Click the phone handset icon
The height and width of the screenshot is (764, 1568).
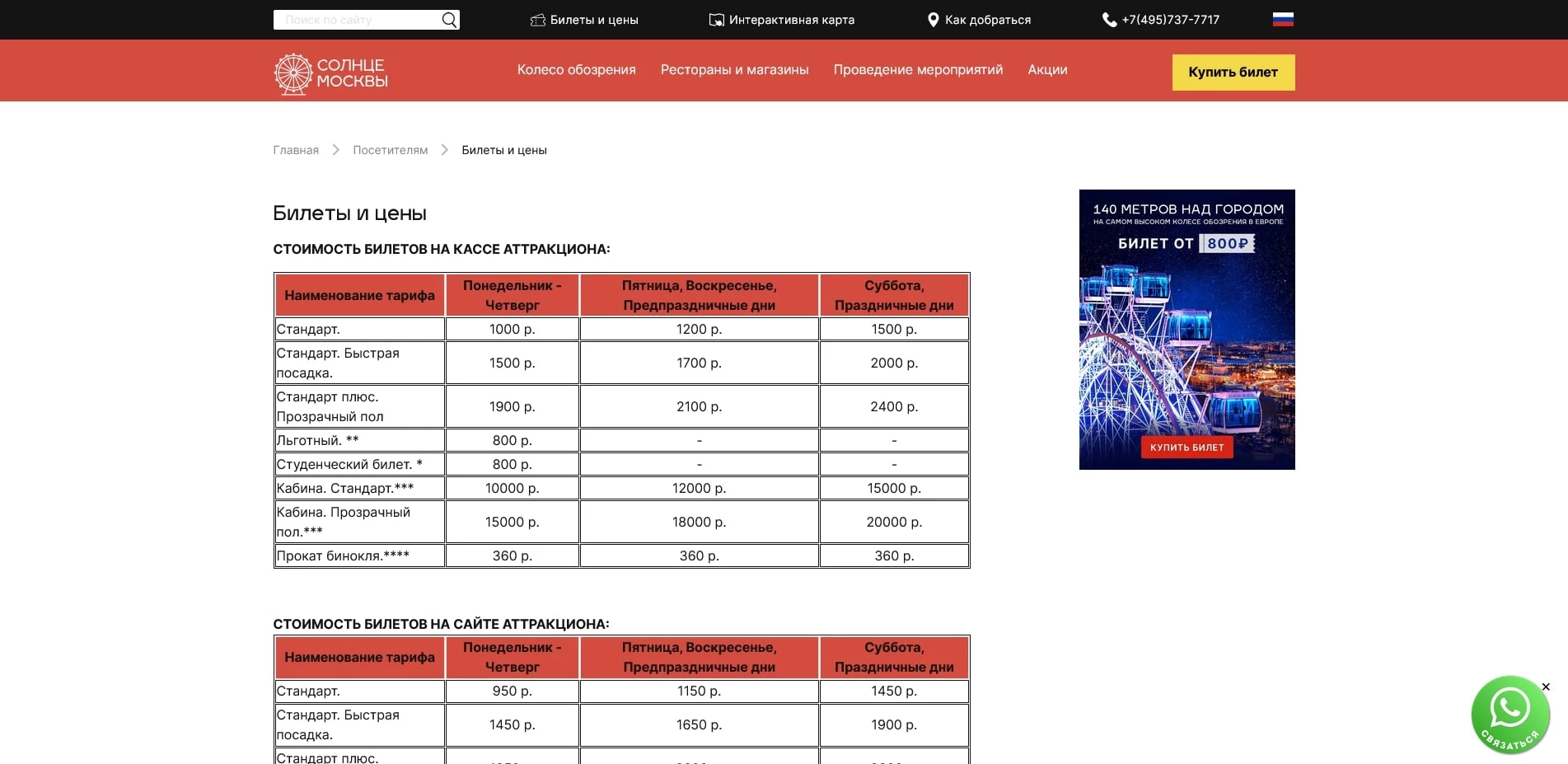[1110, 20]
